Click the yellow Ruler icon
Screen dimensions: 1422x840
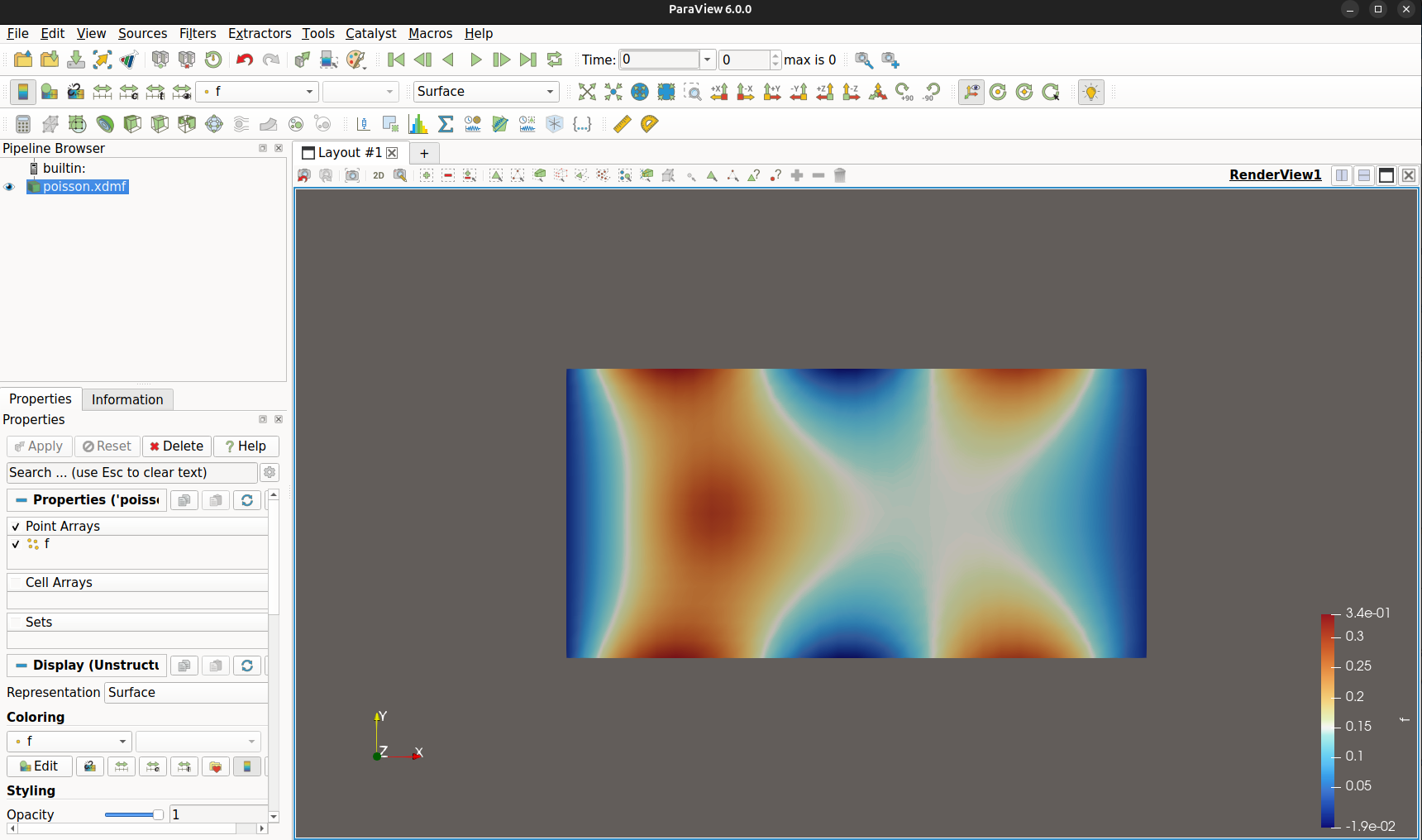click(623, 124)
